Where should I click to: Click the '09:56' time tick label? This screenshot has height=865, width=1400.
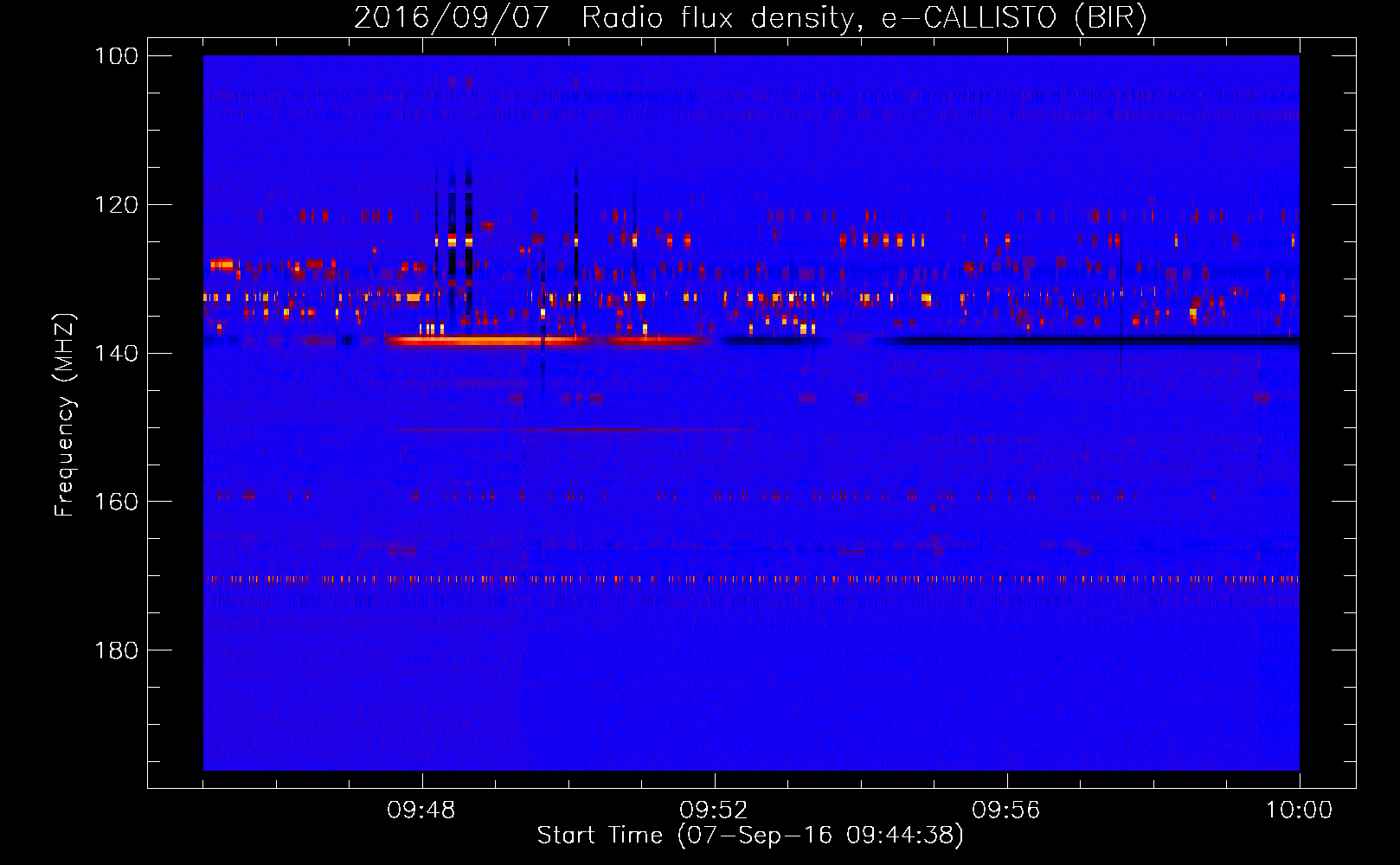pos(1006,811)
